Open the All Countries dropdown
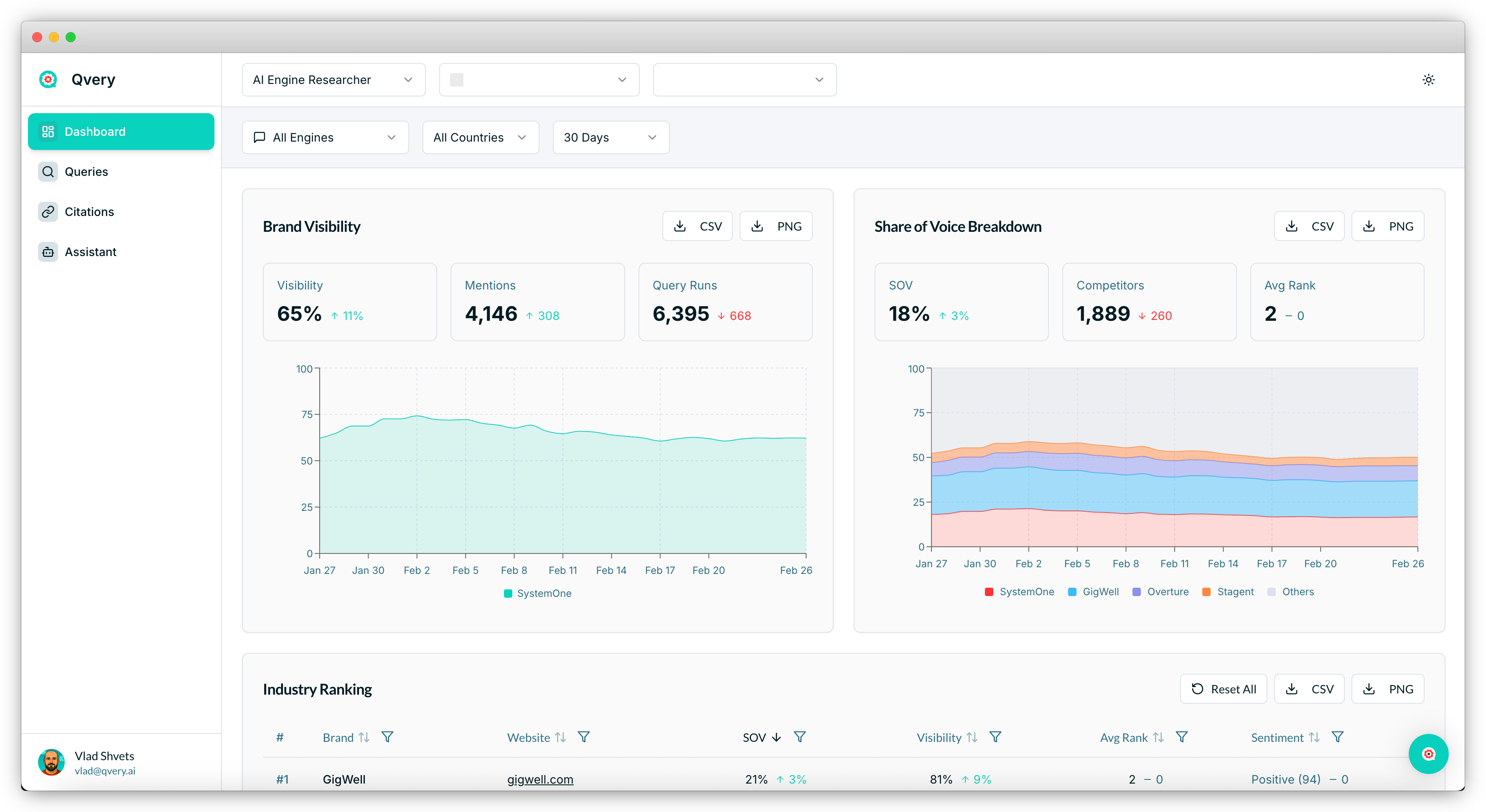The image size is (1486, 812). pyautogui.click(x=480, y=137)
